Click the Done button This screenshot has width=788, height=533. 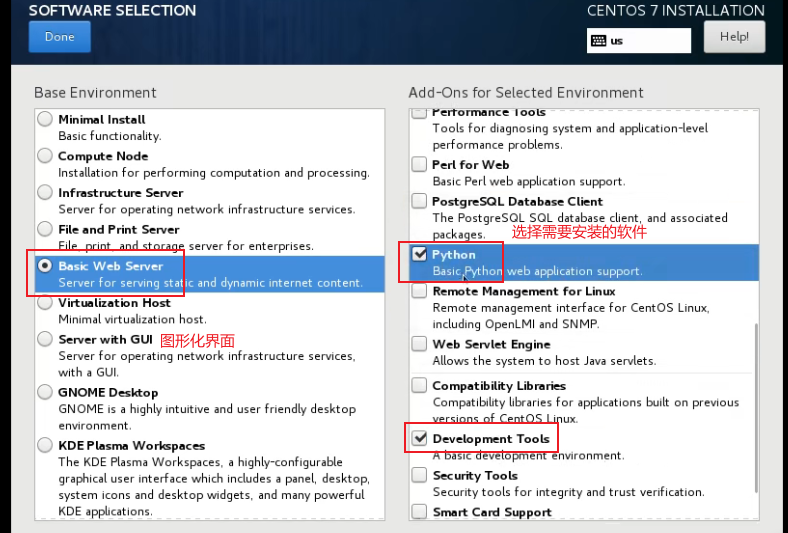pos(59,37)
